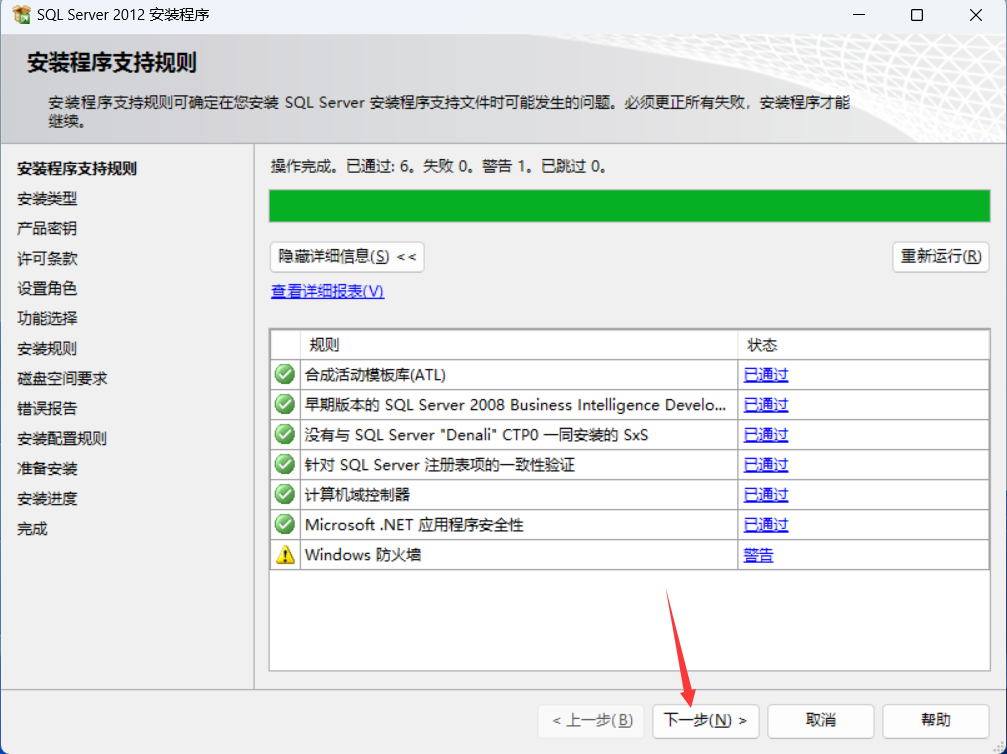Viewport: 1007px width, 754px height.
Task: Select 安装规则 step in sidebar
Action: click(x=47, y=349)
